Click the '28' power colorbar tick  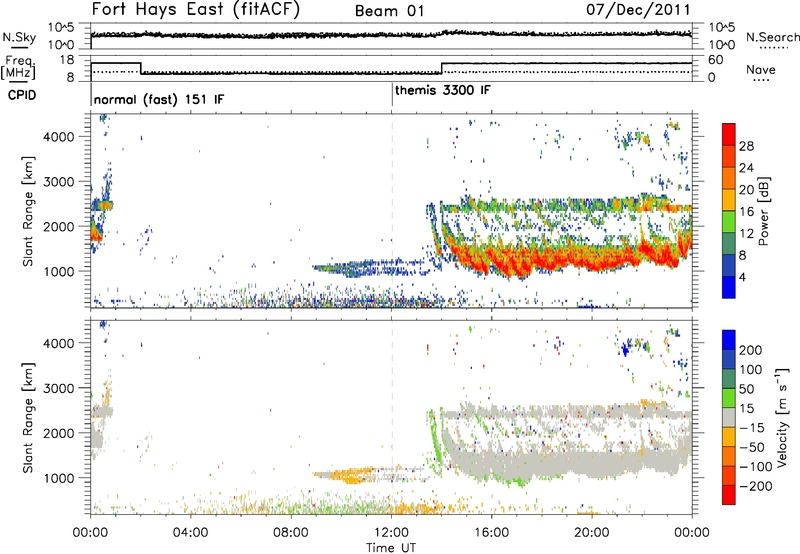[x=746, y=147]
